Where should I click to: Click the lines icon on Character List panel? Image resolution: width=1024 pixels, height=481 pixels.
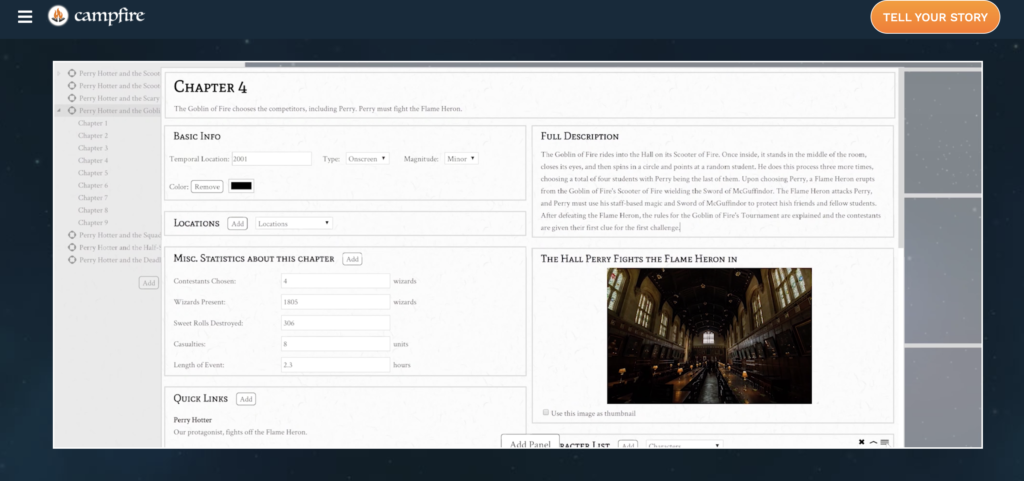pyautogui.click(x=885, y=443)
